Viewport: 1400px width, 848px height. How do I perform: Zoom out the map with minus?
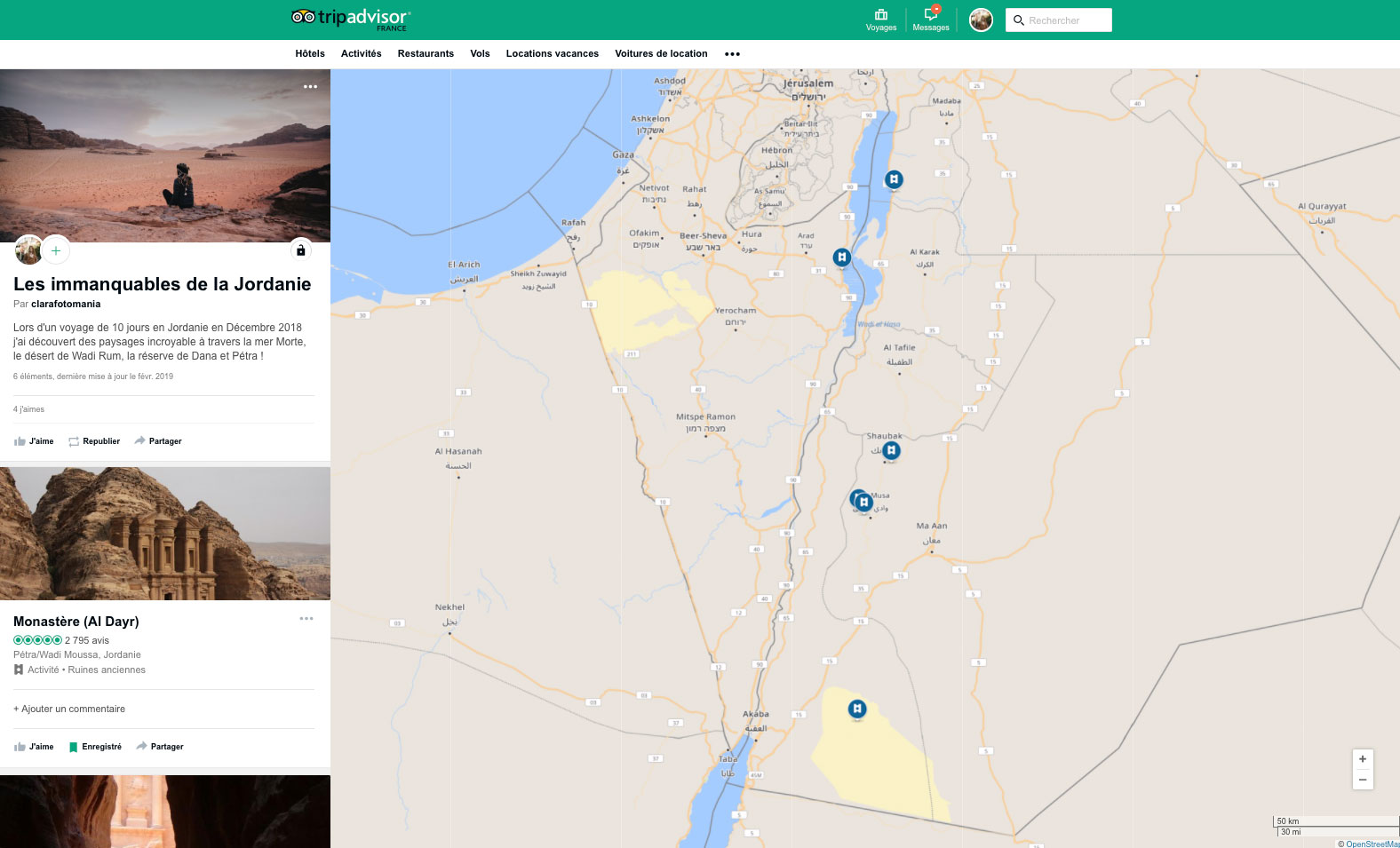1363,780
